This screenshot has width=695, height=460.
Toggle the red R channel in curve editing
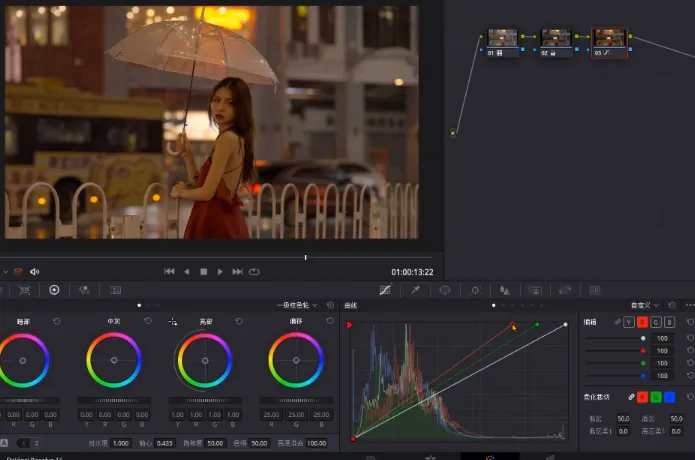tap(642, 322)
